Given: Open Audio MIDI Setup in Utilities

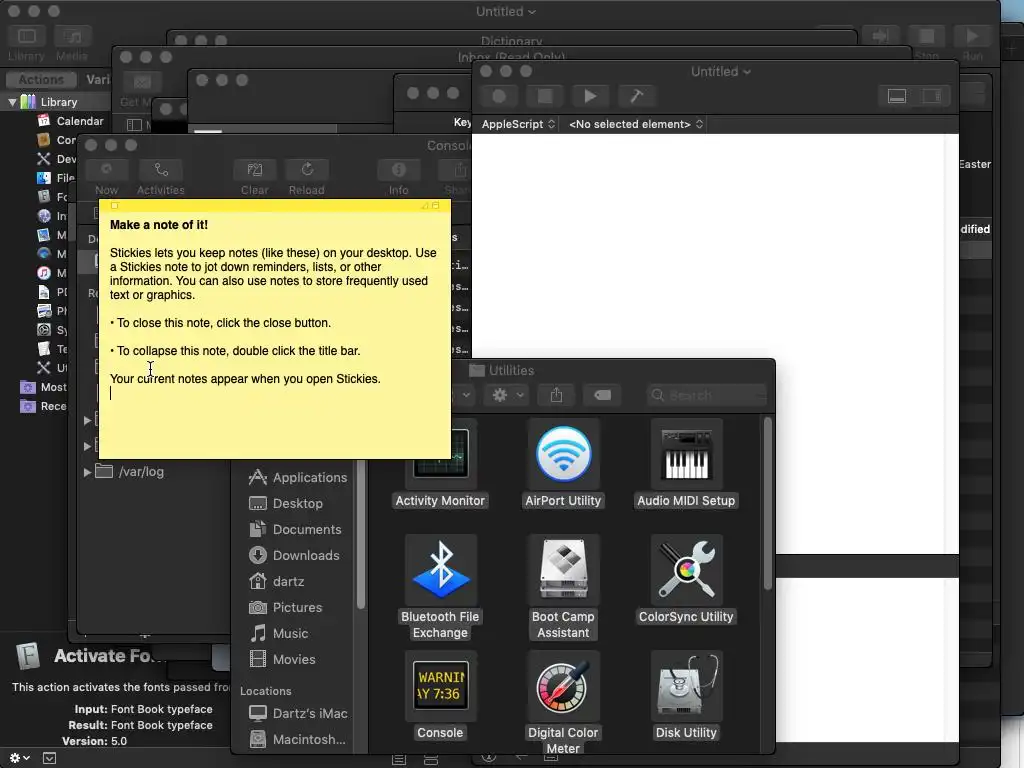Looking at the screenshot, I should 686,455.
